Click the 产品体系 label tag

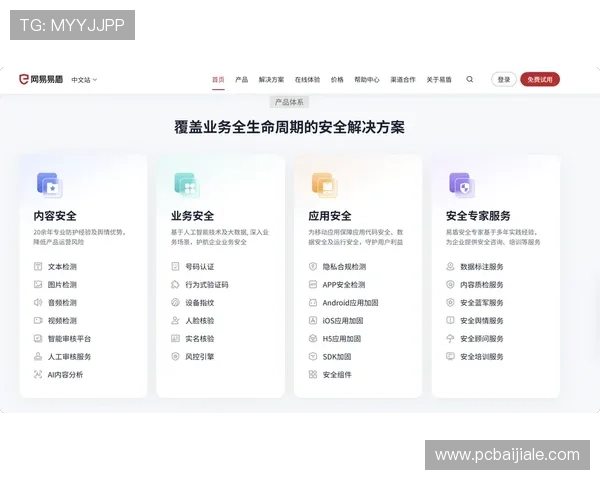[x=289, y=102]
